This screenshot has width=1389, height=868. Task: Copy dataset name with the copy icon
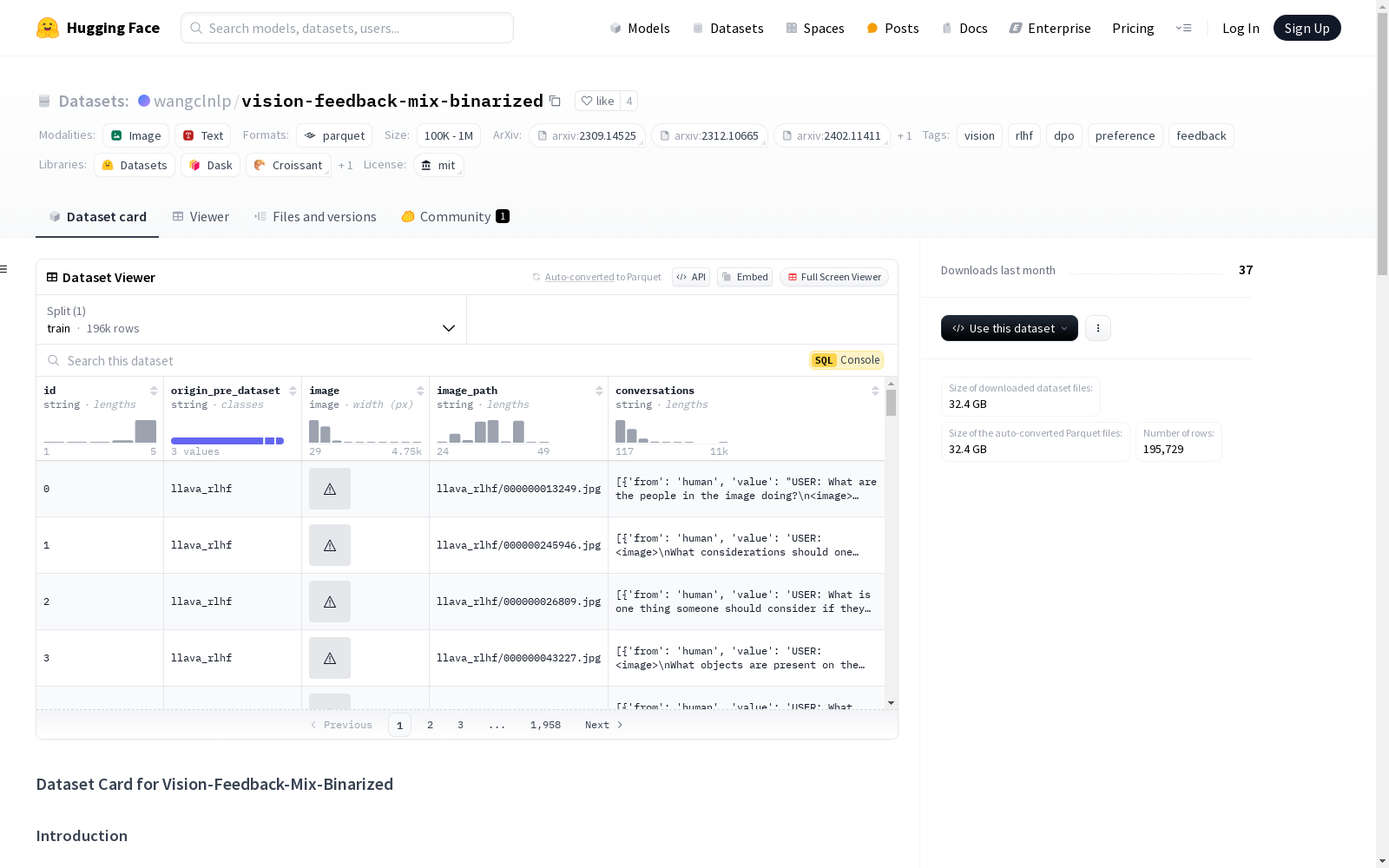(x=555, y=101)
